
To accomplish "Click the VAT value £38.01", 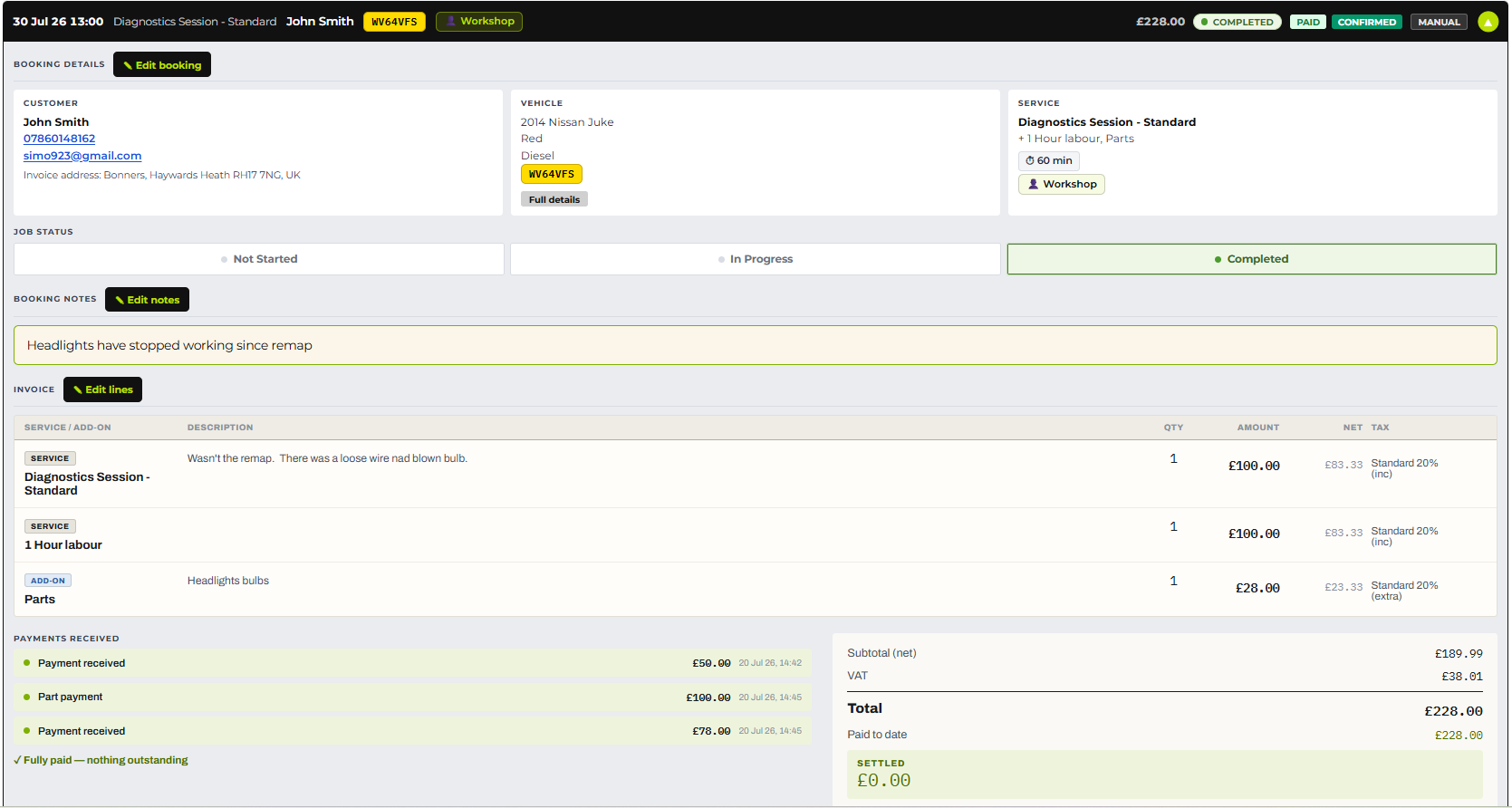I will 1462,677.
